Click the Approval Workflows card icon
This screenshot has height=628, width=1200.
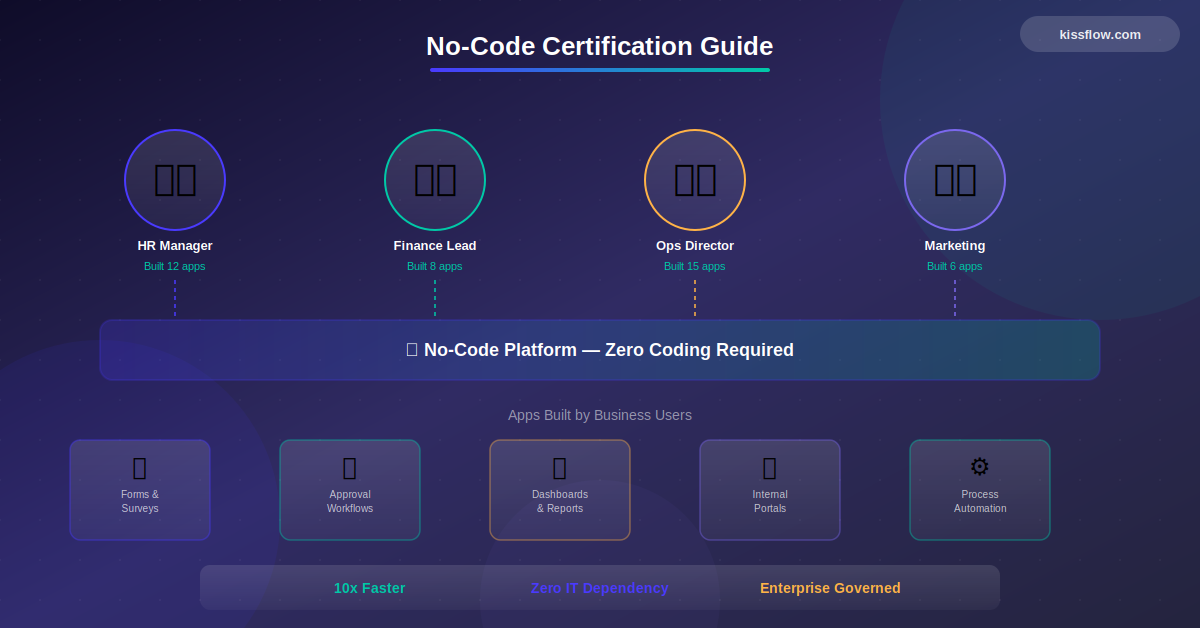click(x=350, y=467)
